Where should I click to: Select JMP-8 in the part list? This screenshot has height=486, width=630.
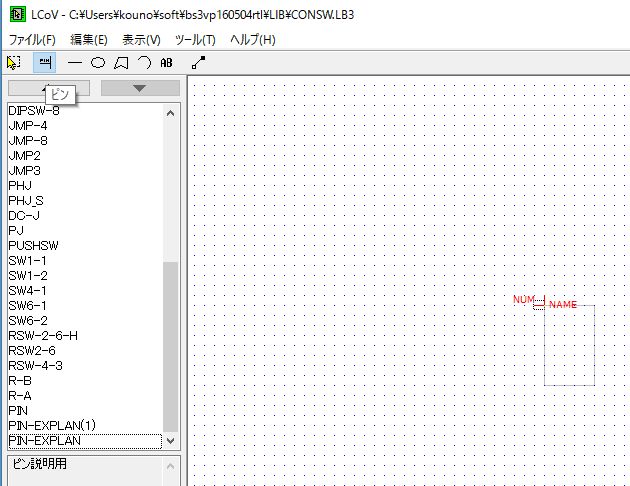[x=85, y=141]
